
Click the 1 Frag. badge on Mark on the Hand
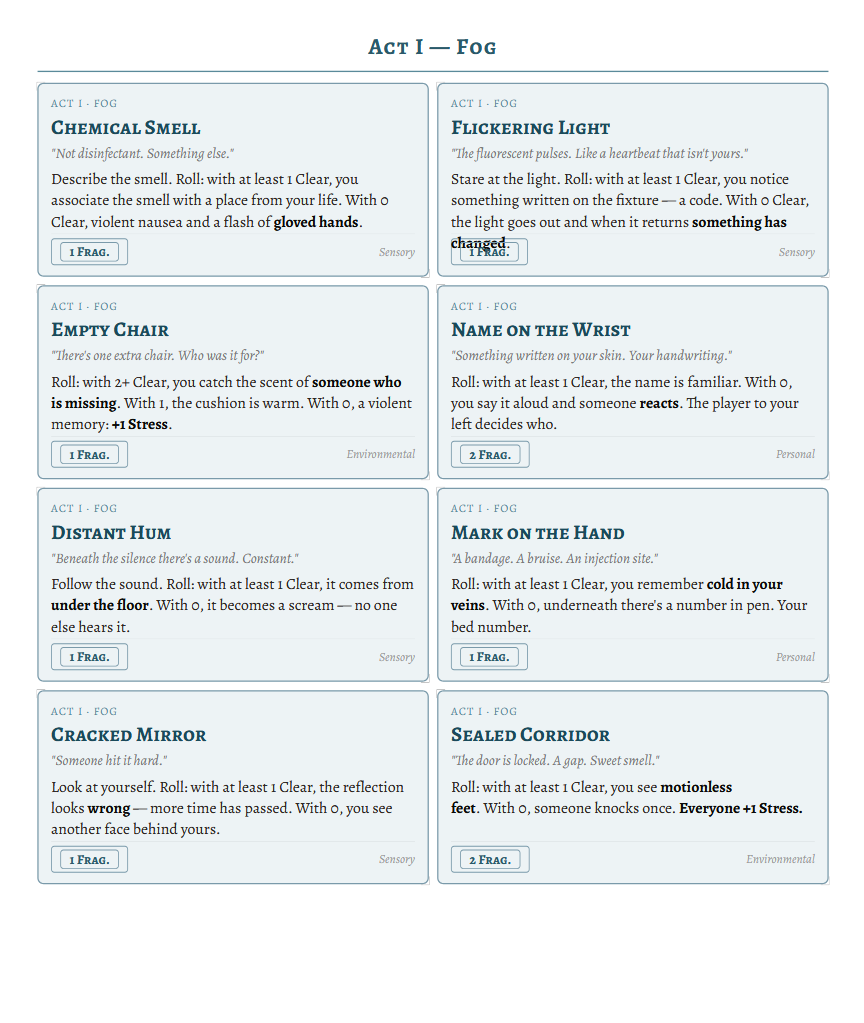(489, 657)
